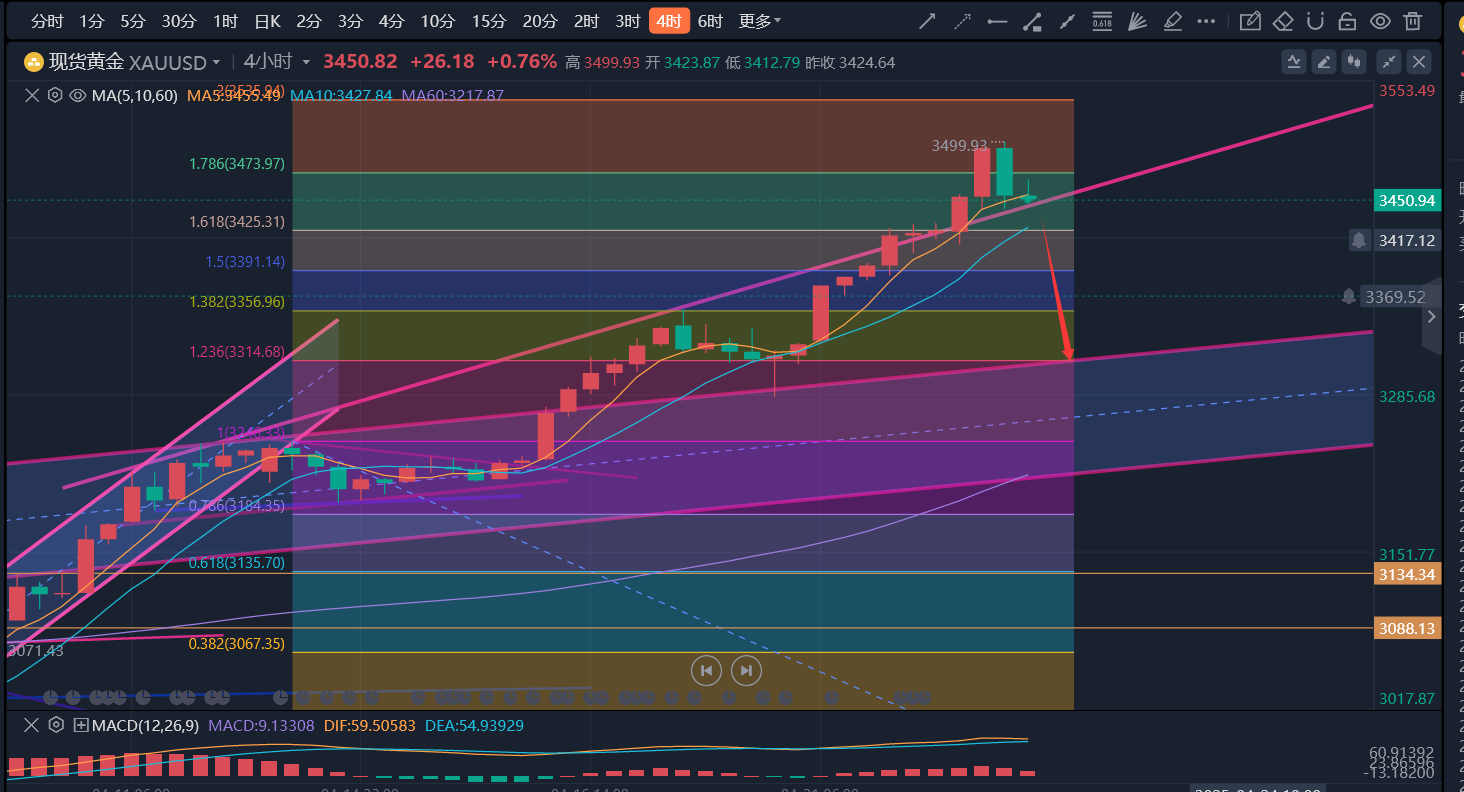Select the dashed arrow line drawing tool

click(962, 21)
